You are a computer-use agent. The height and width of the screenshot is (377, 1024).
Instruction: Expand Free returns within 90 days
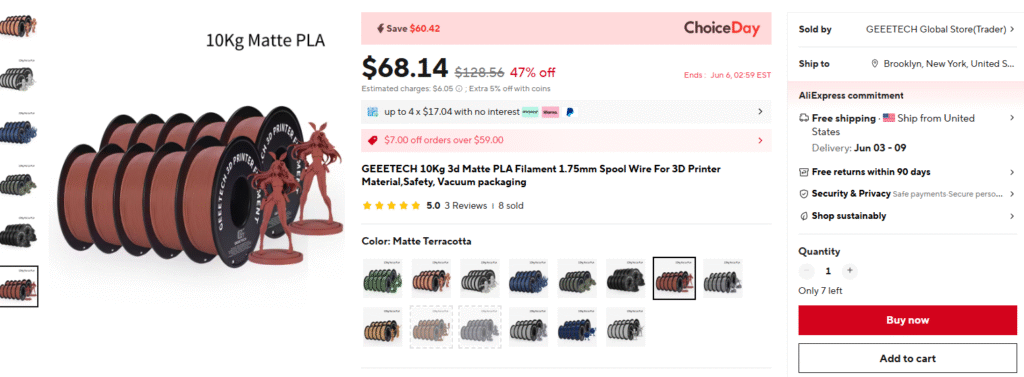click(1012, 172)
